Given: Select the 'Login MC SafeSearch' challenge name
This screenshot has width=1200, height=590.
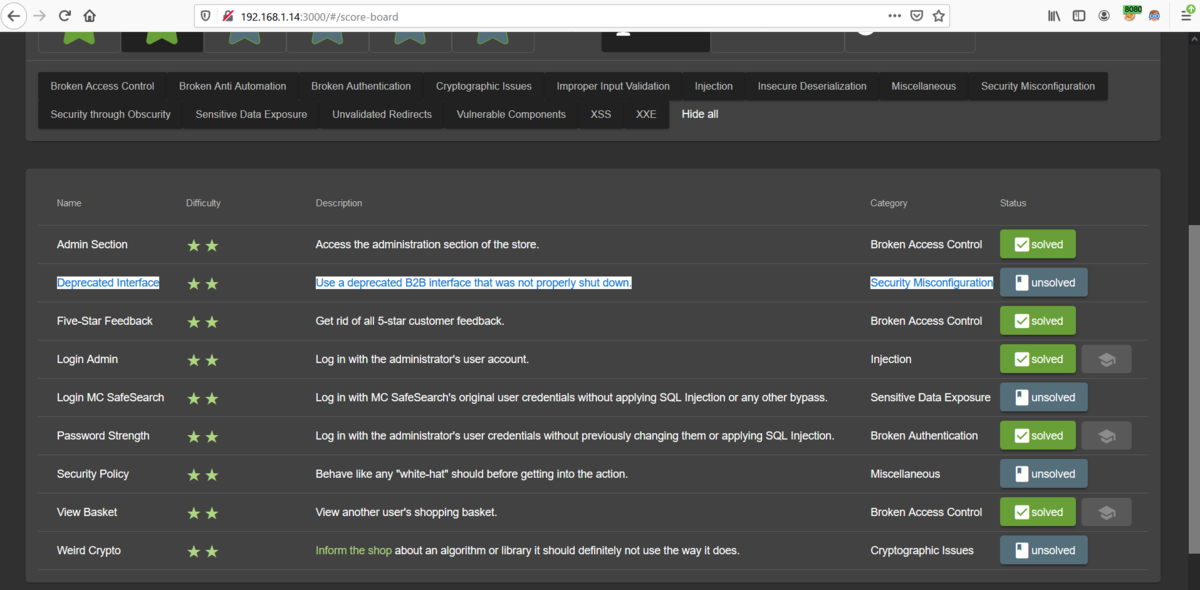Looking at the screenshot, I should [x=110, y=398].
